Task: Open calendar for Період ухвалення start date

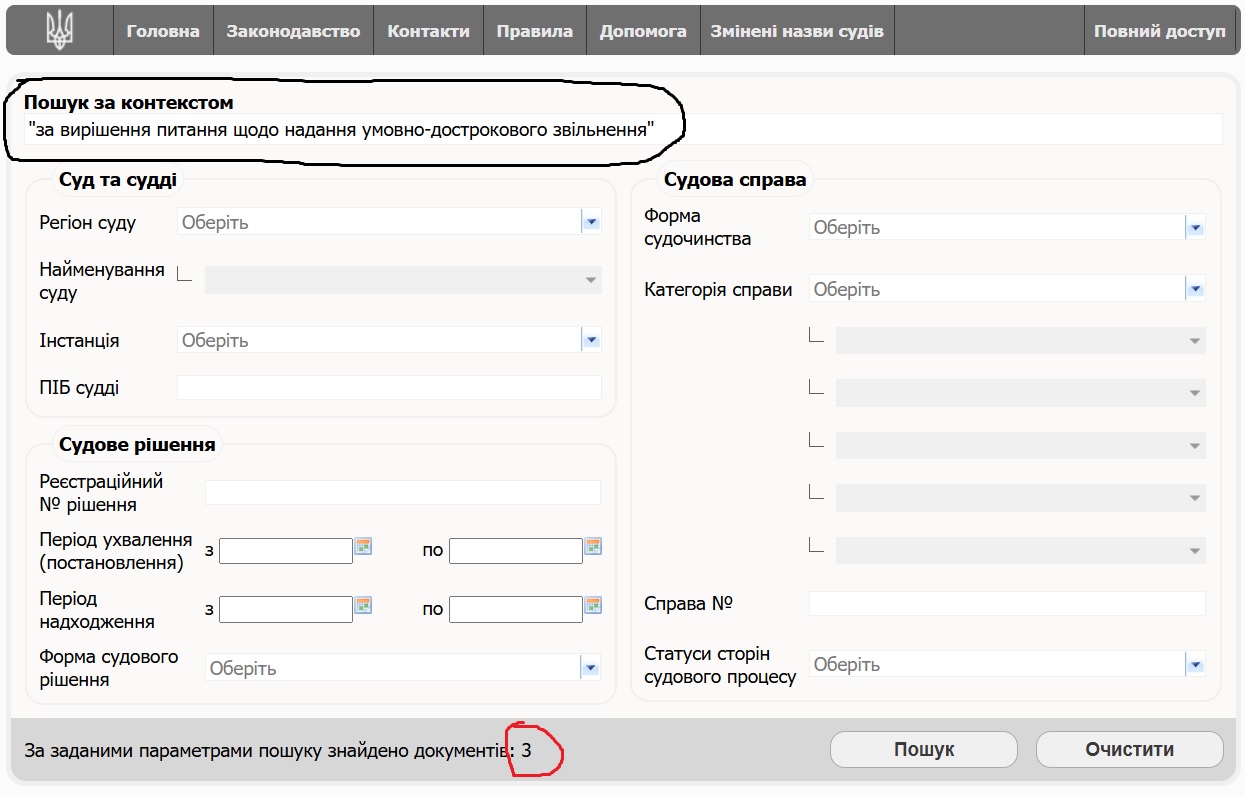Action: click(363, 546)
